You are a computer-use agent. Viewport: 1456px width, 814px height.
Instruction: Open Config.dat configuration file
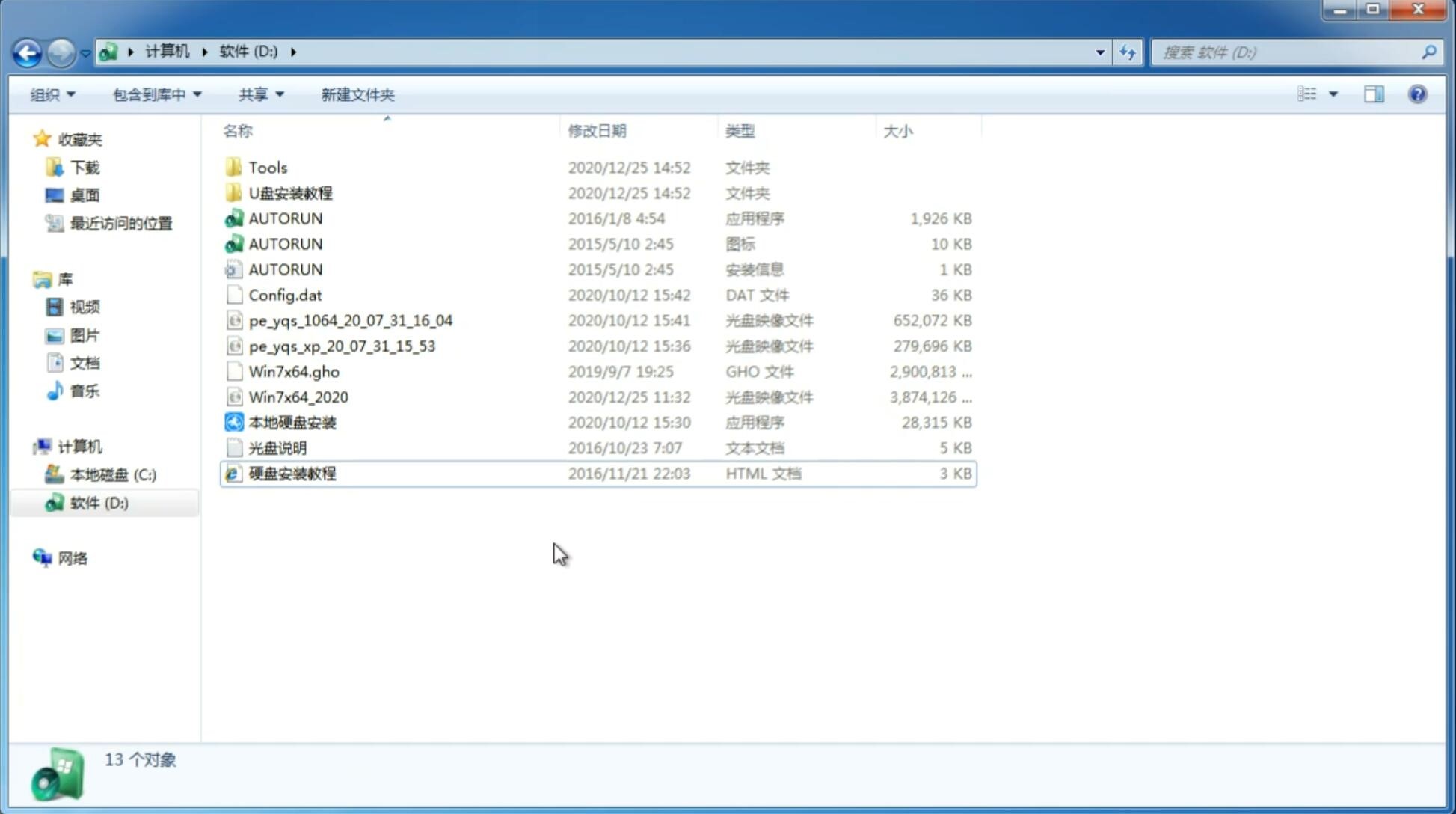tap(285, 295)
